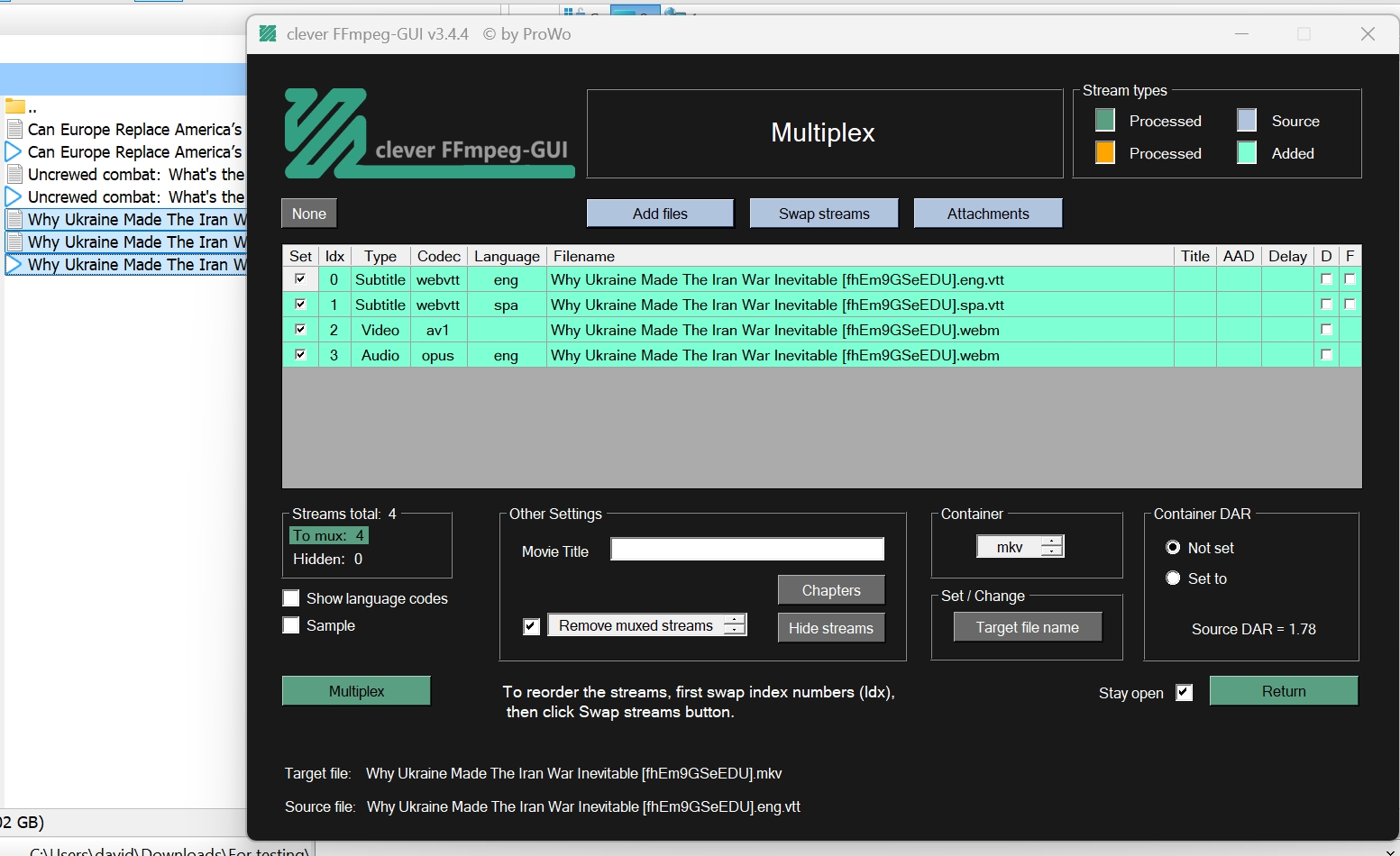1400x856 pixels.
Task: Click the Hide streams button
Action: click(x=831, y=628)
